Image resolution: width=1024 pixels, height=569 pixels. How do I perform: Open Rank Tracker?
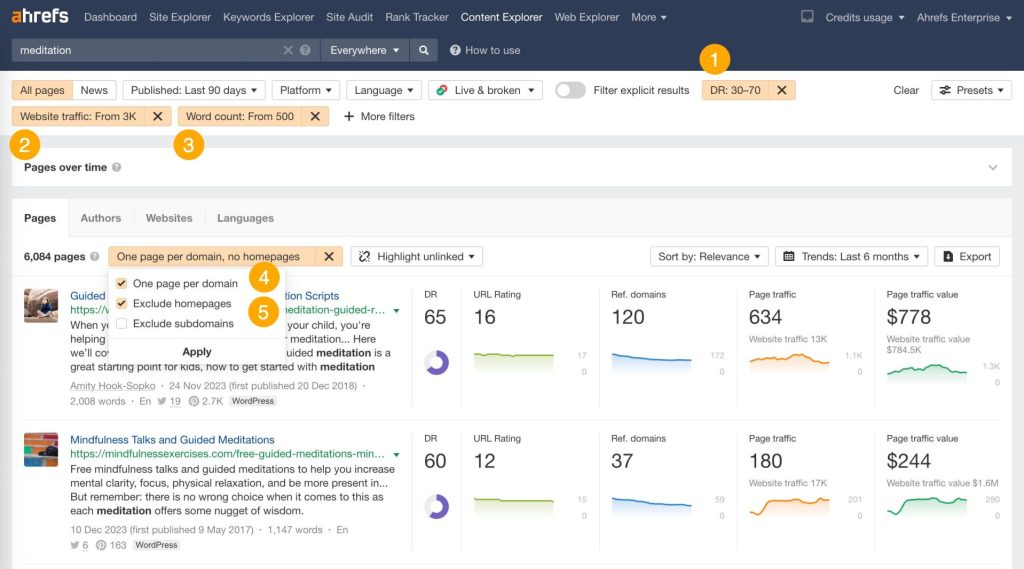(417, 17)
